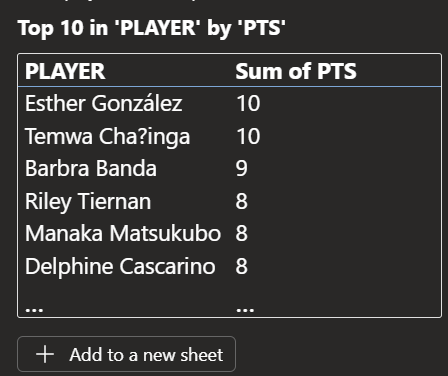Click the Delphine Cascarino player cell
The height and width of the screenshot is (376, 448).
click(x=120, y=266)
